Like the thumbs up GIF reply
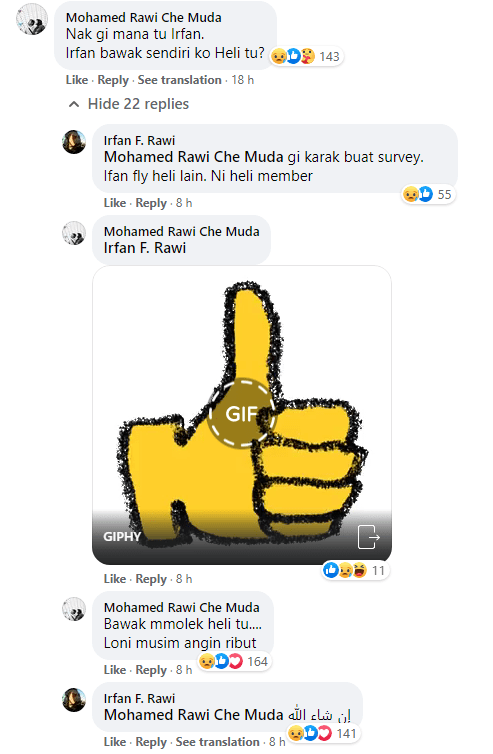The height and width of the screenshot is (754, 493). point(114,579)
